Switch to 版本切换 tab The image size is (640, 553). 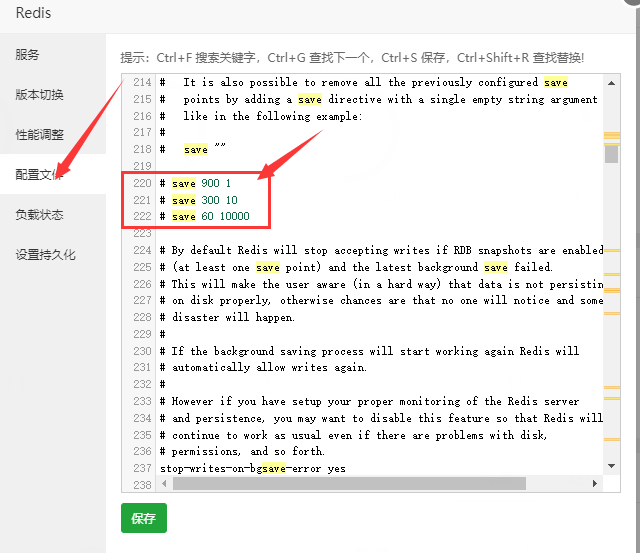(39, 94)
